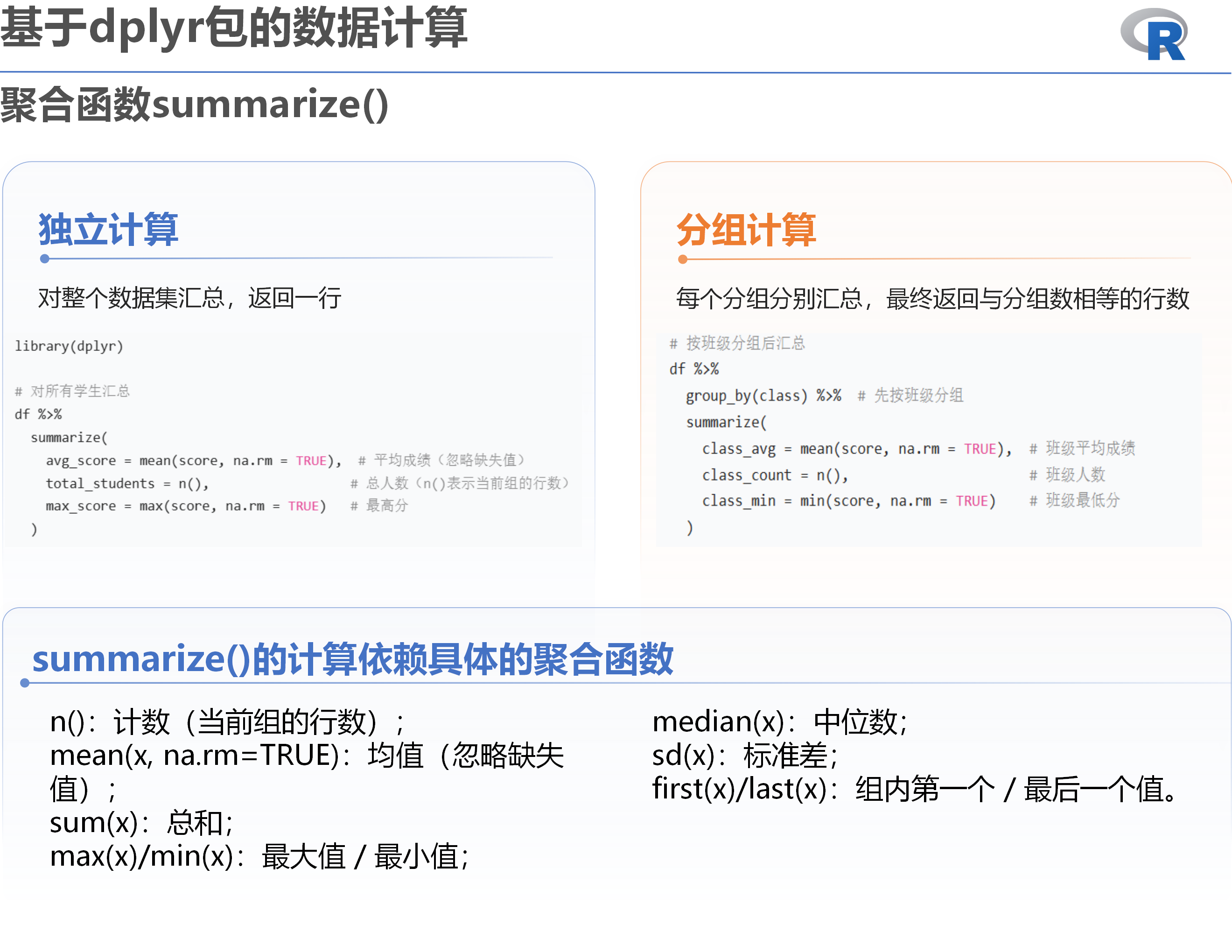Screen dimensions: 1232x952
Task: Click the max_score = max(score, na.rm = TRUE) line
Action: pos(186,506)
